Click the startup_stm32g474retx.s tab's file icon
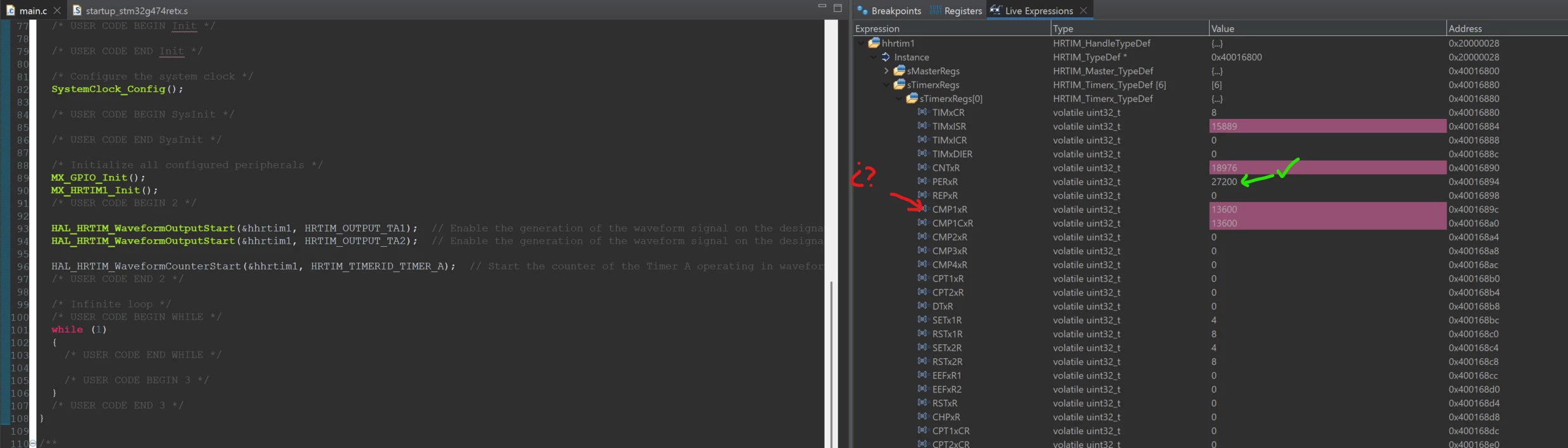The image size is (1568, 448). [x=77, y=10]
